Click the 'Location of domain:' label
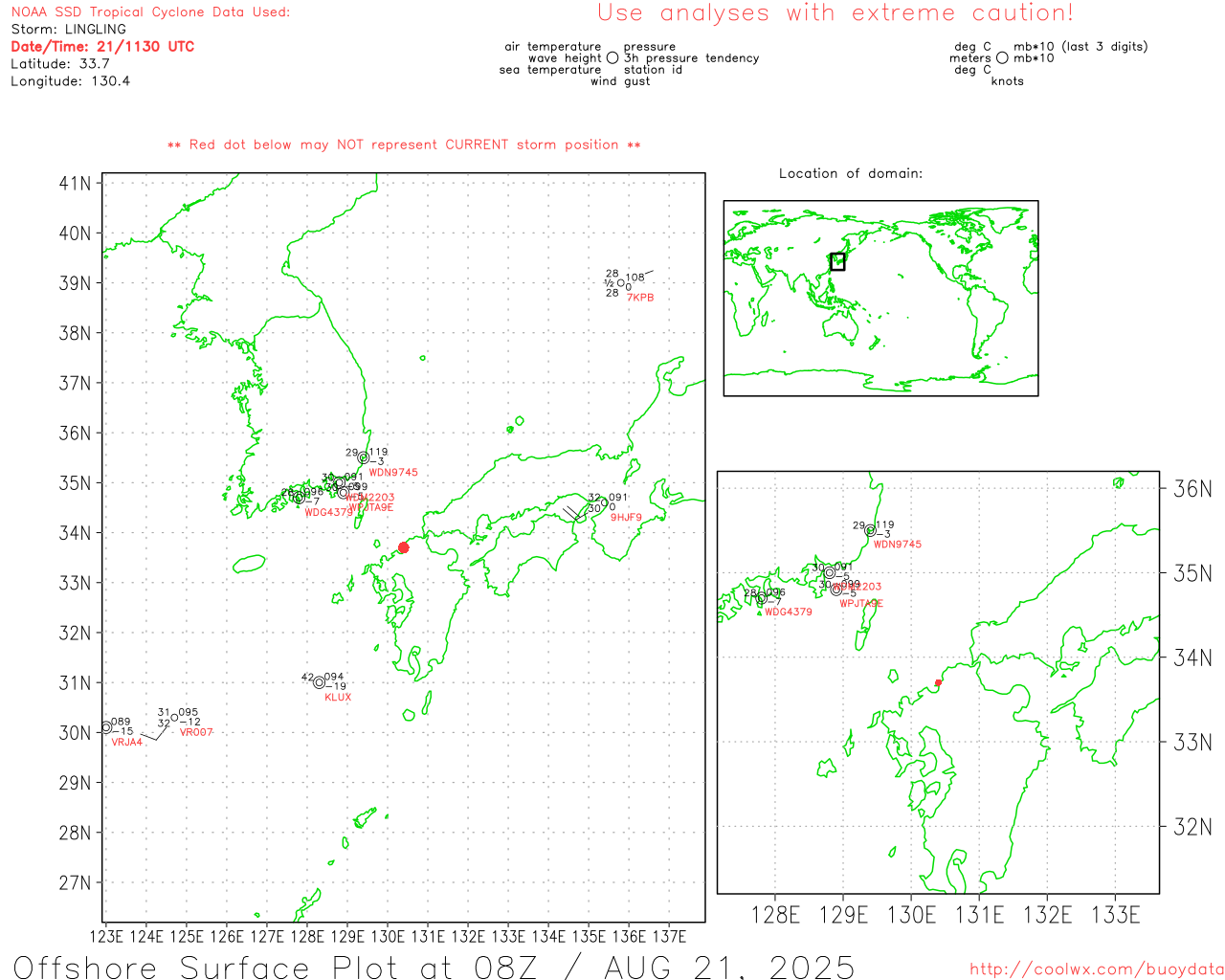This screenshot has width=1225, height=980. coord(851,173)
